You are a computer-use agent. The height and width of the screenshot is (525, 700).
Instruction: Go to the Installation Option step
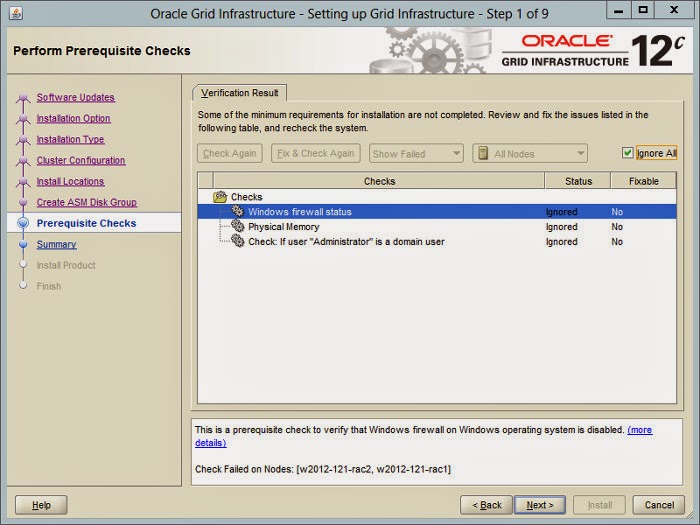coord(73,118)
